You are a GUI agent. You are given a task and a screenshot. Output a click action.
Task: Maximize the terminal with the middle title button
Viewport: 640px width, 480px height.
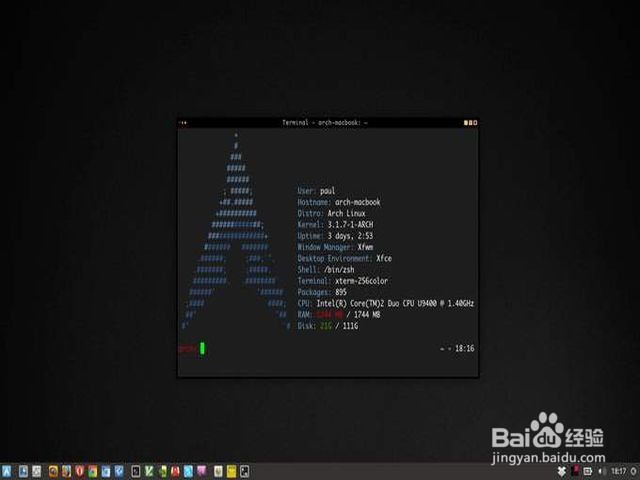pyautogui.click(x=470, y=122)
